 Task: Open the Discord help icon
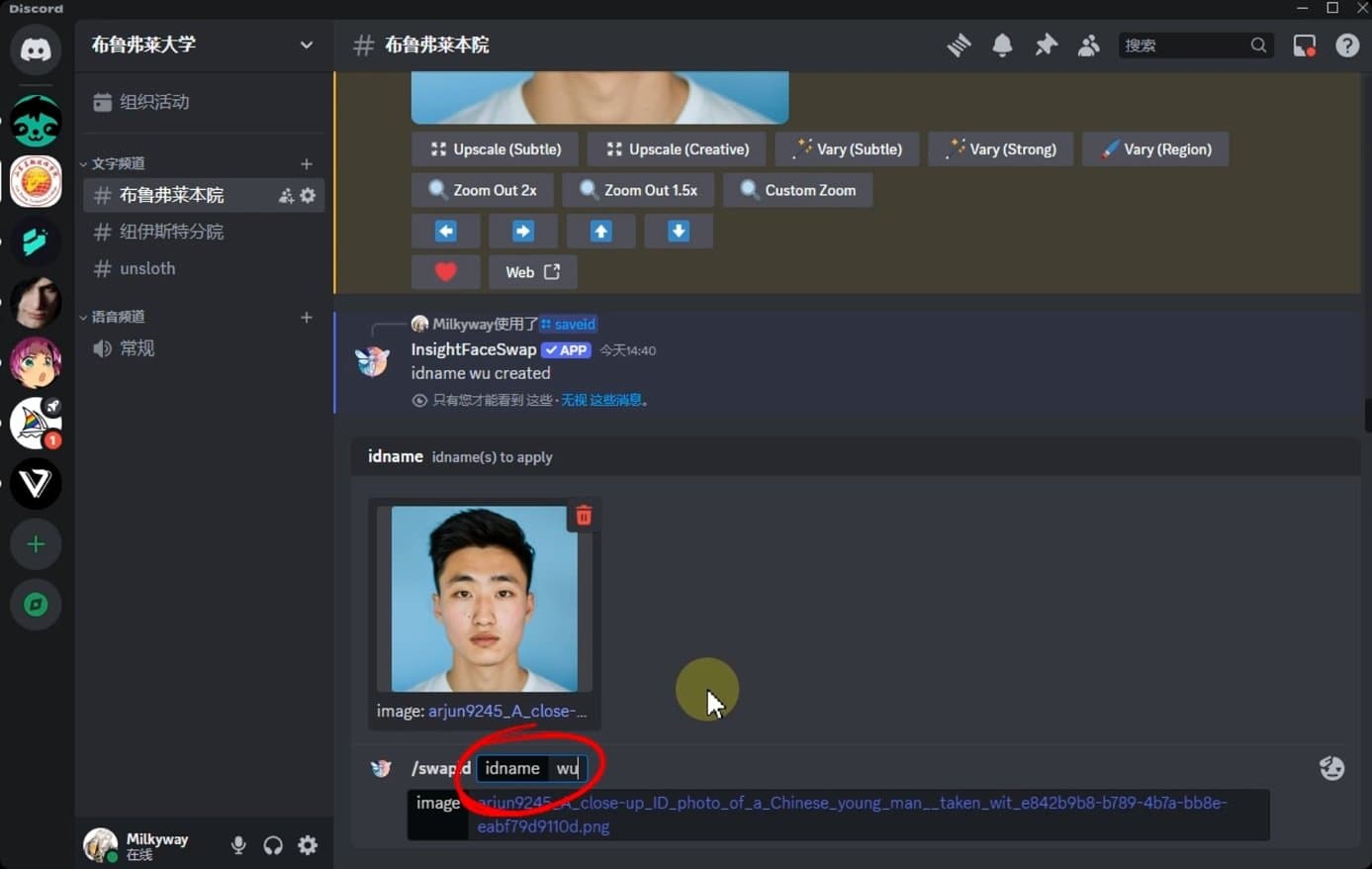coord(1347,45)
